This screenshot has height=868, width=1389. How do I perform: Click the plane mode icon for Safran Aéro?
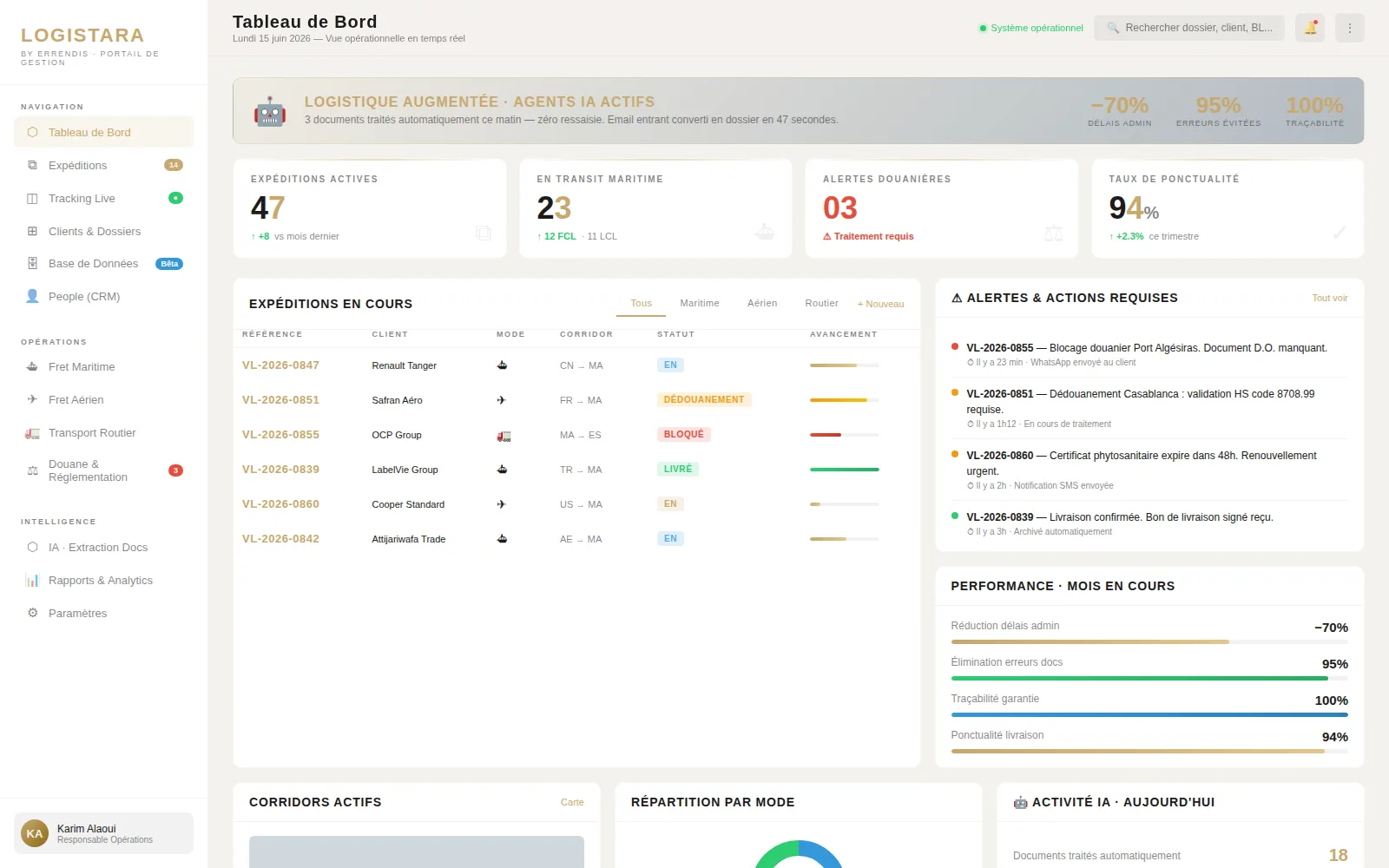point(502,400)
